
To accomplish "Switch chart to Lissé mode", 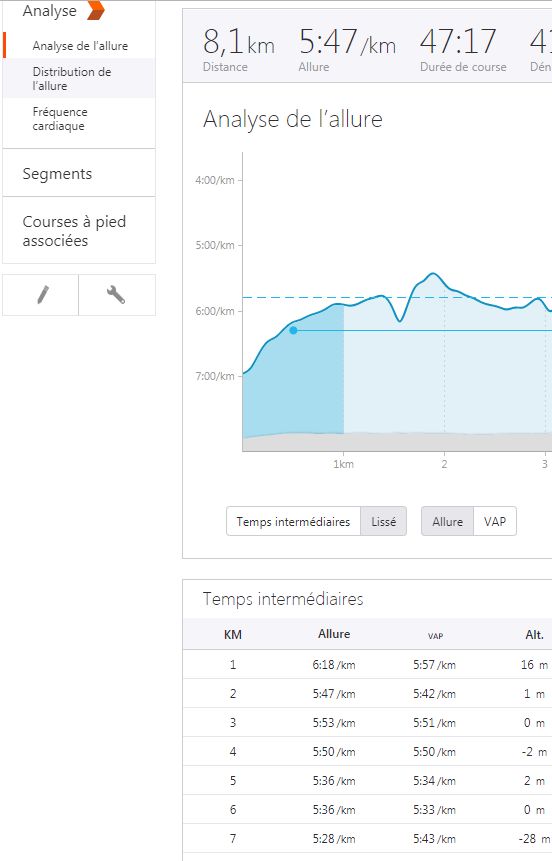I will point(383,521).
